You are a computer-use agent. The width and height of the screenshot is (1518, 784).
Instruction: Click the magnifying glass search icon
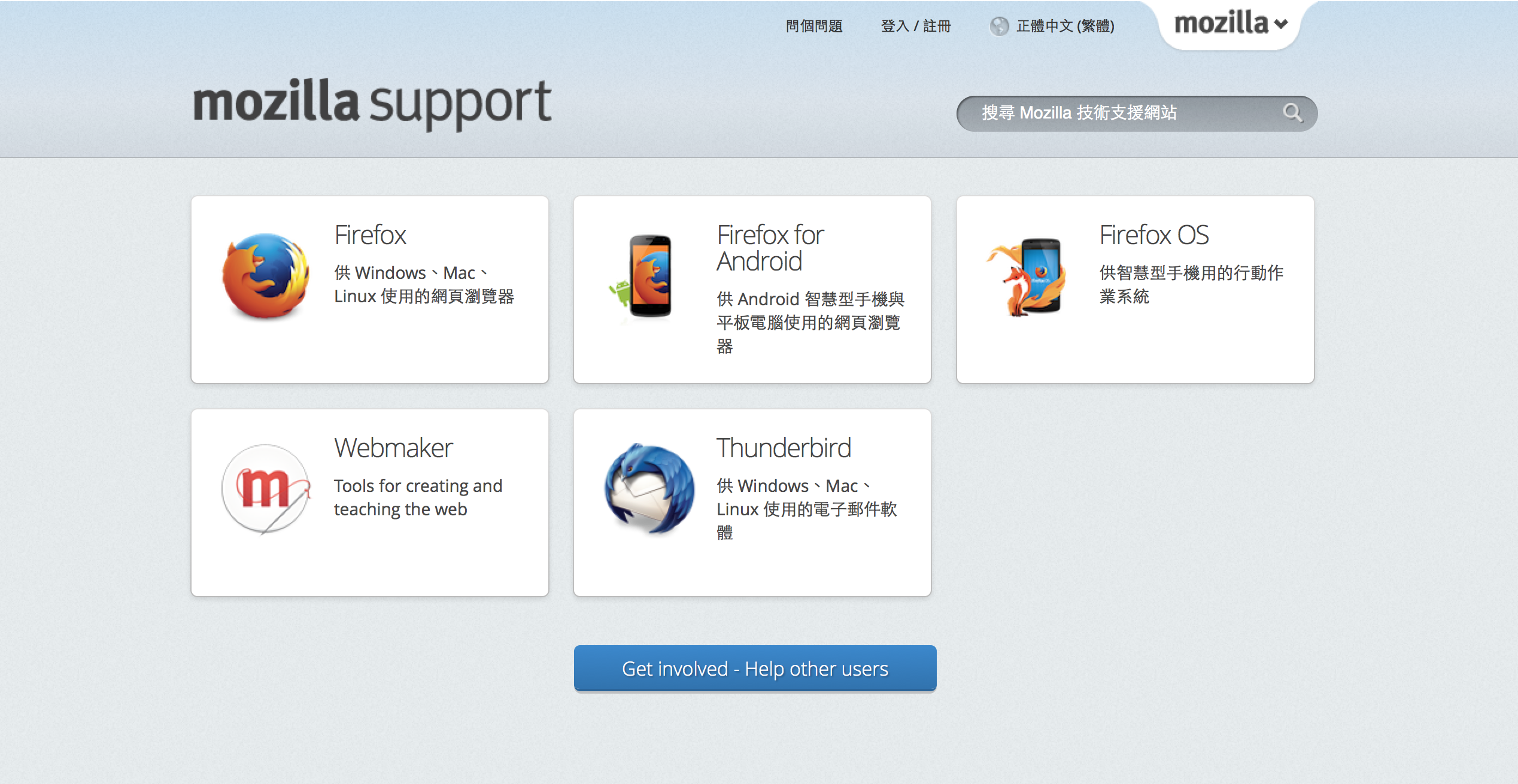tap(1292, 113)
